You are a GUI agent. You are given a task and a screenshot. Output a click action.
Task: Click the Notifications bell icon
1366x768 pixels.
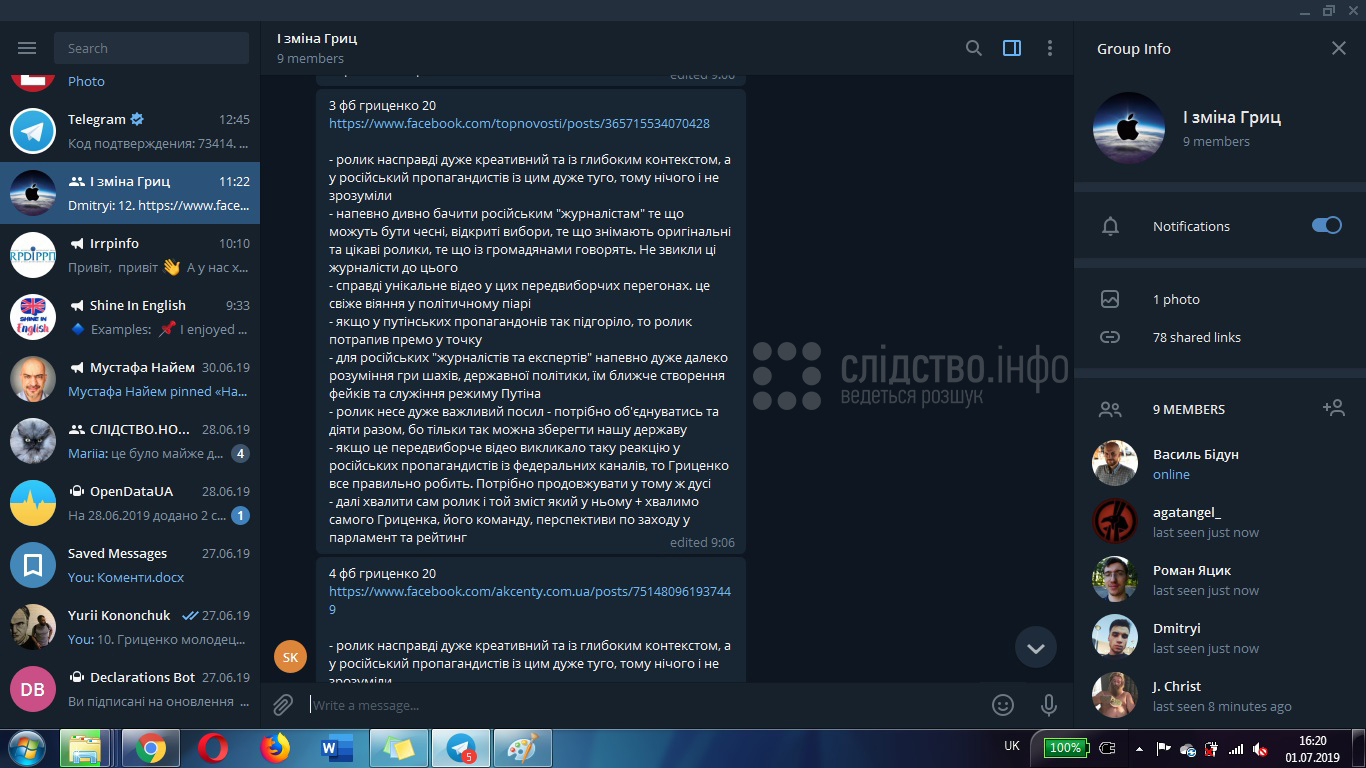pyautogui.click(x=1110, y=226)
